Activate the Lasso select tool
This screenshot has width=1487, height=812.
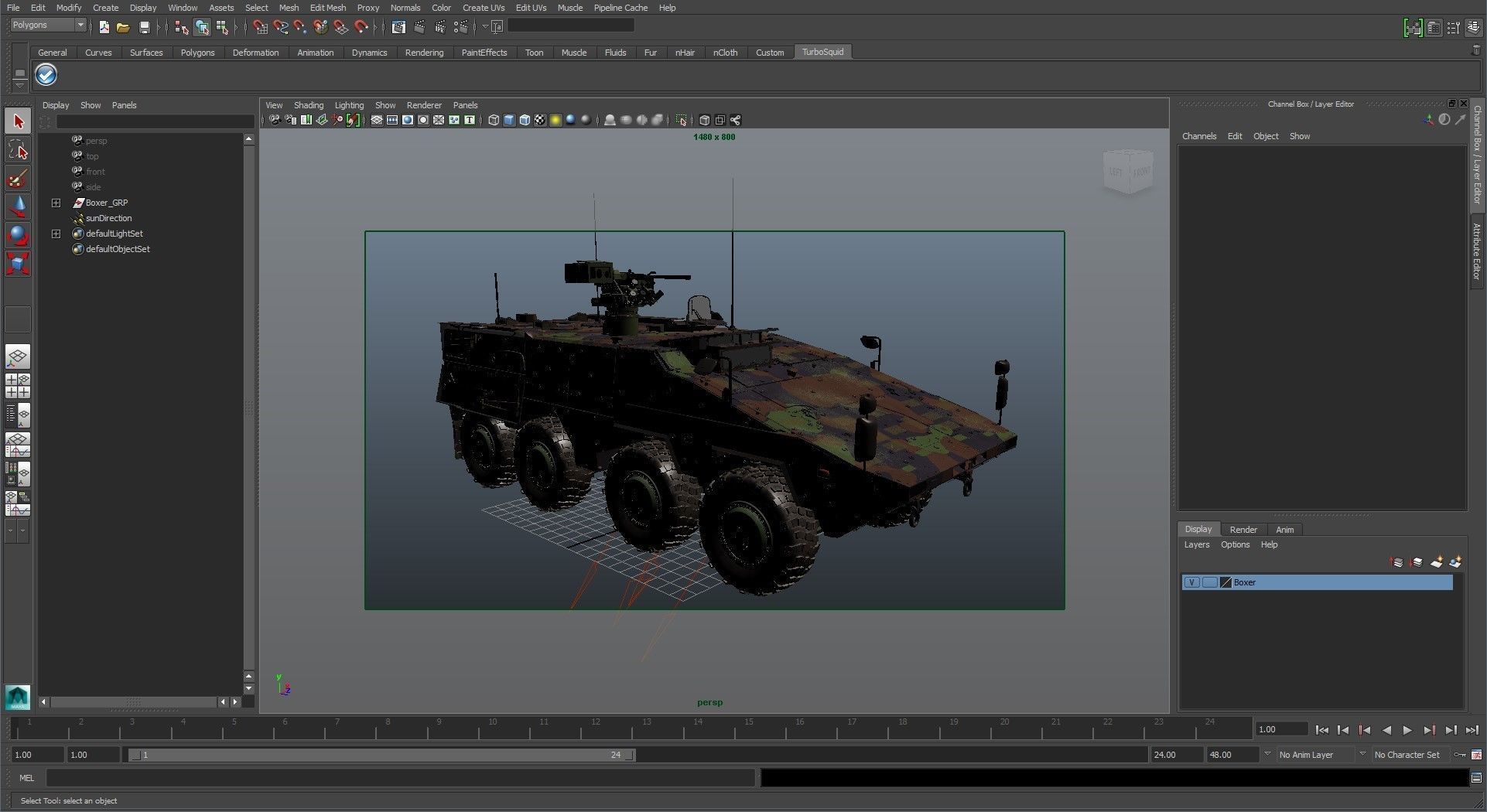[x=18, y=150]
